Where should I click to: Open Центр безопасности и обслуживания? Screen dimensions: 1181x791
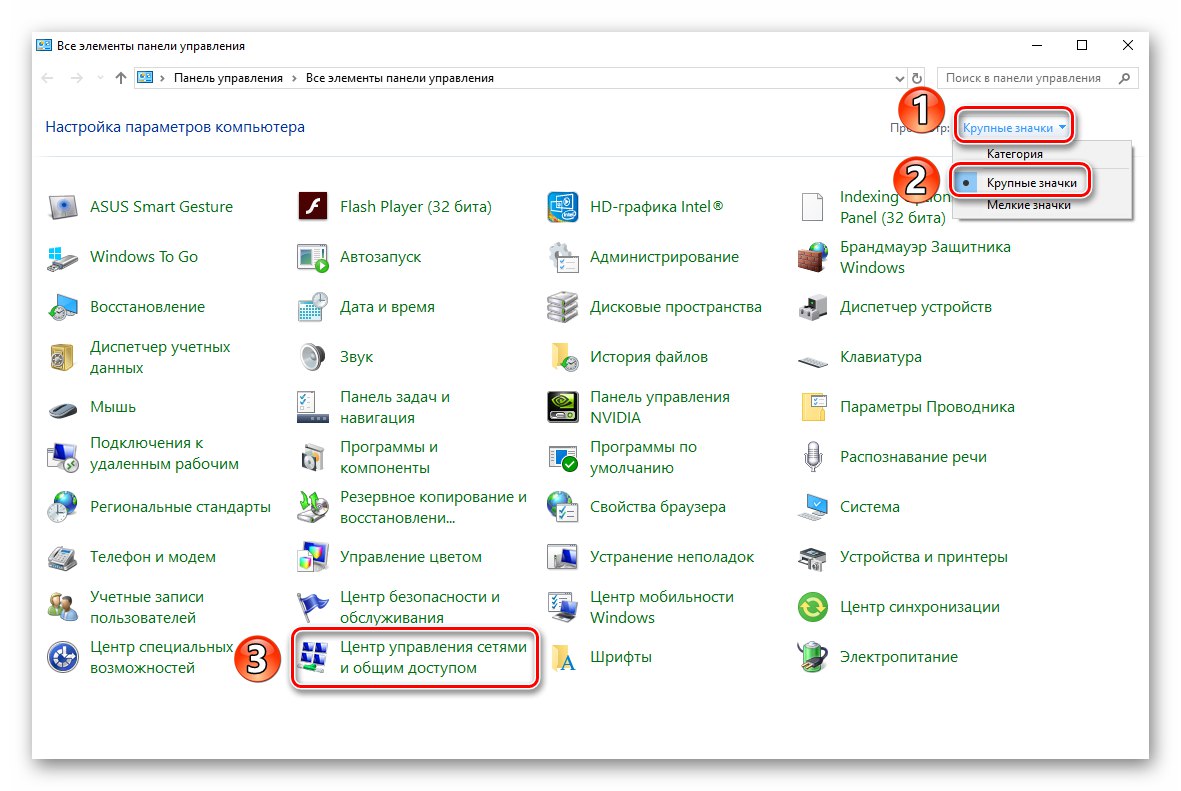(420, 607)
